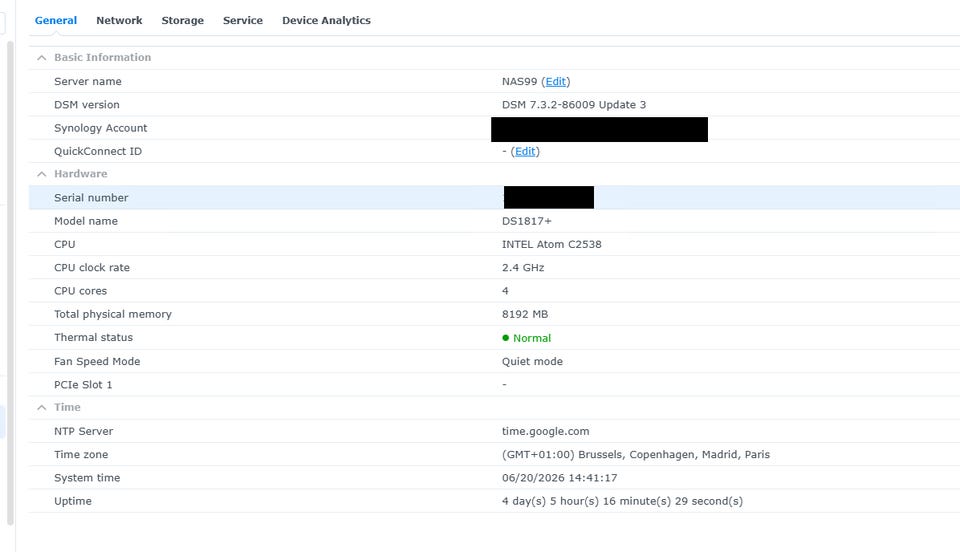Click the Fan Speed Mode label
Image resolution: width=960 pixels, height=552 pixels.
tap(97, 361)
